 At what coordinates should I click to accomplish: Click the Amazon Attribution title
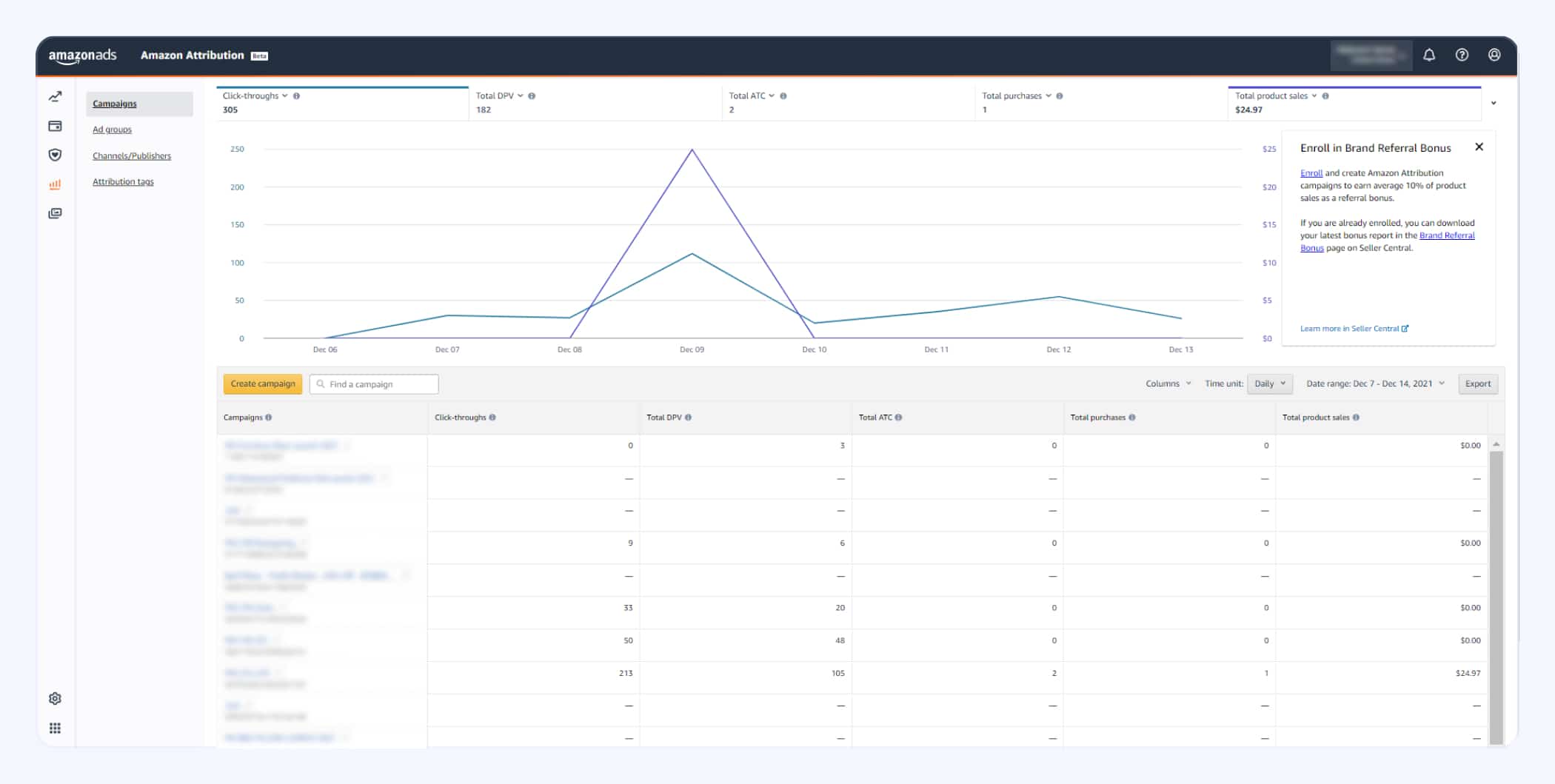(193, 56)
